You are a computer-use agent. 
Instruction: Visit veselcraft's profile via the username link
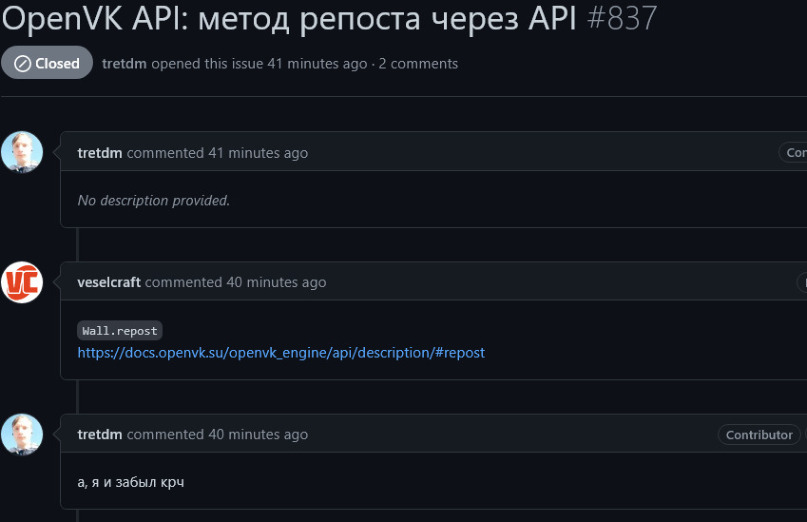pyautogui.click(x=109, y=282)
